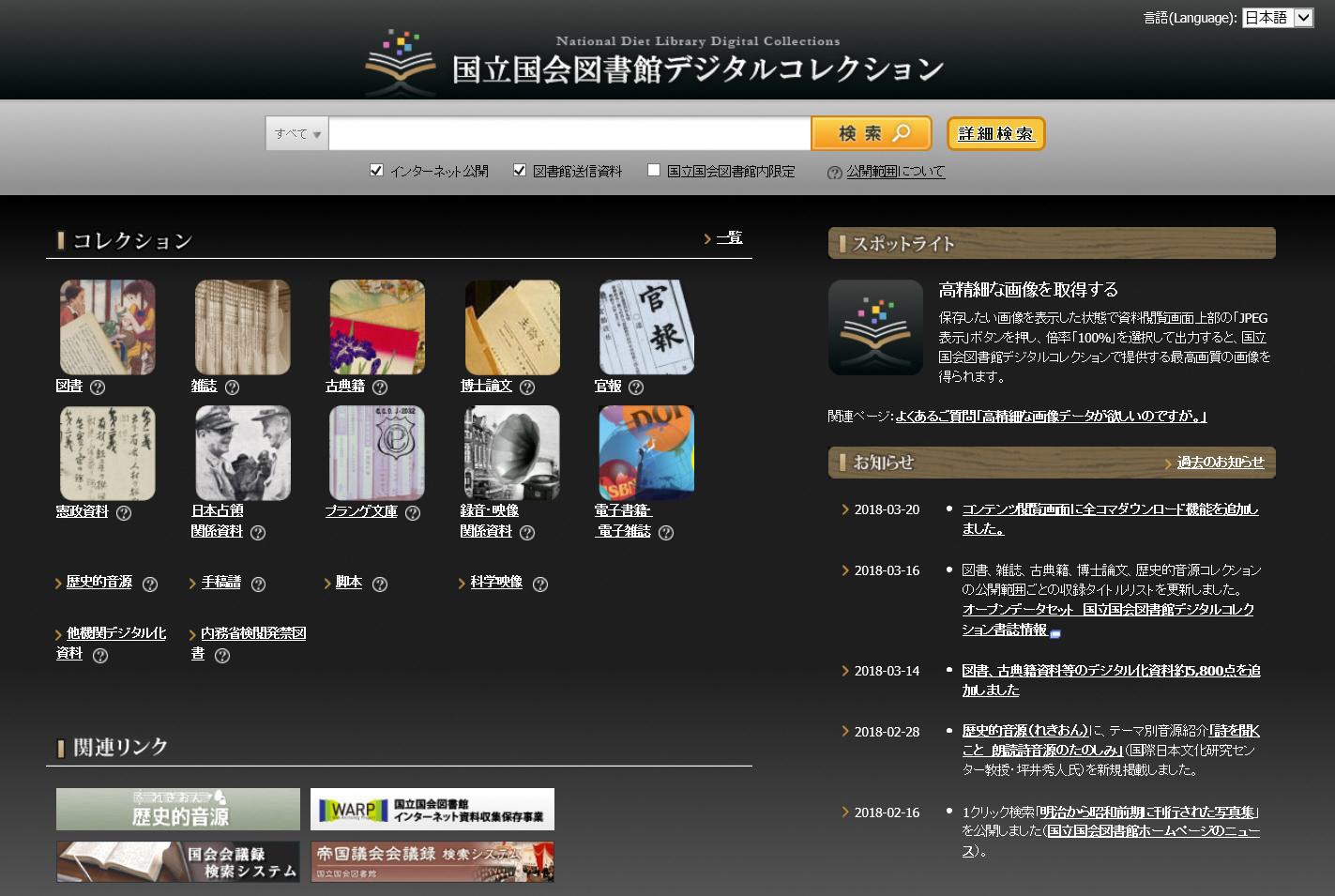1335x896 pixels.
Task: Enable the 国立国会図書館内限定 checkbox
Action: click(x=654, y=170)
